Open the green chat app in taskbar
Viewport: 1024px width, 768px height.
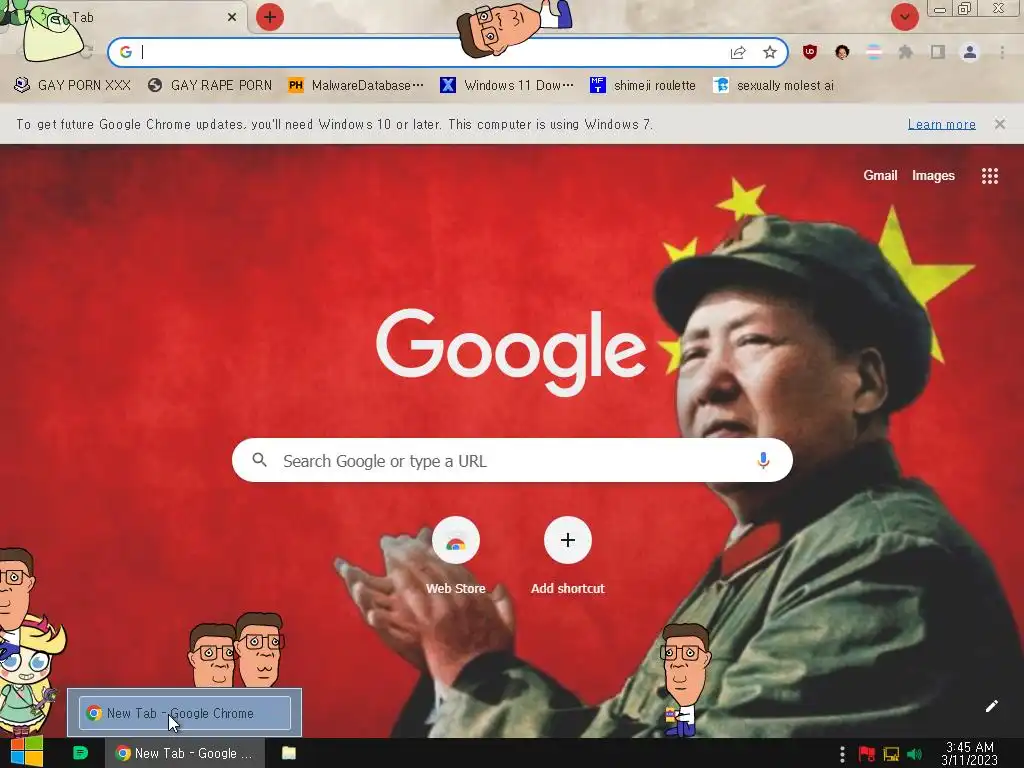click(x=80, y=753)
